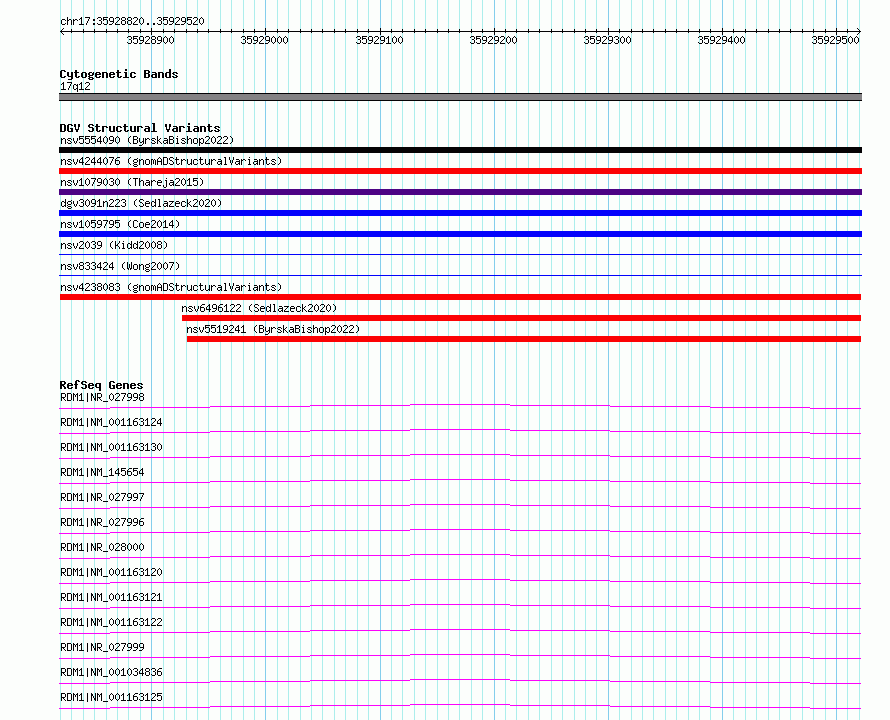Open transcript RDM1|NM_145654

click(102, 472)
